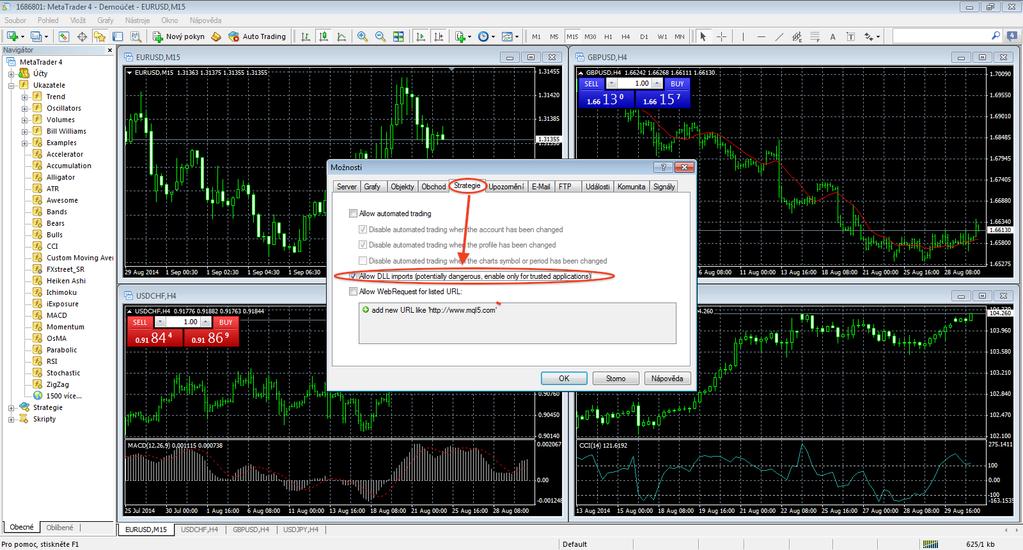Viewport: 1023px width, 550px height.
Task: Toggle the Auto Trading button
Action: pos(257,37)
